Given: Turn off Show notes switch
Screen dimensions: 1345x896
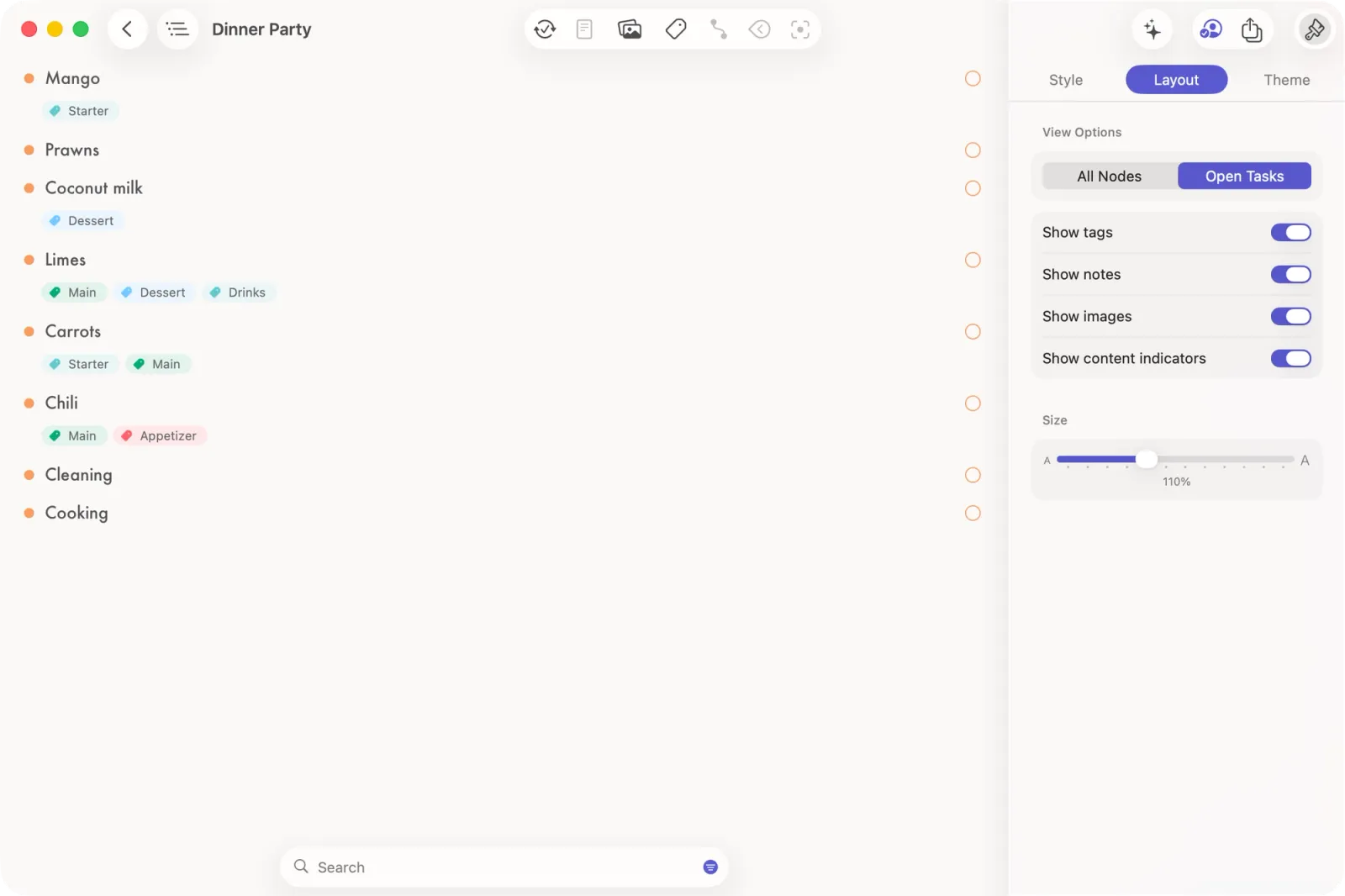Looking at the screenshot, I should click(1290, 274).
